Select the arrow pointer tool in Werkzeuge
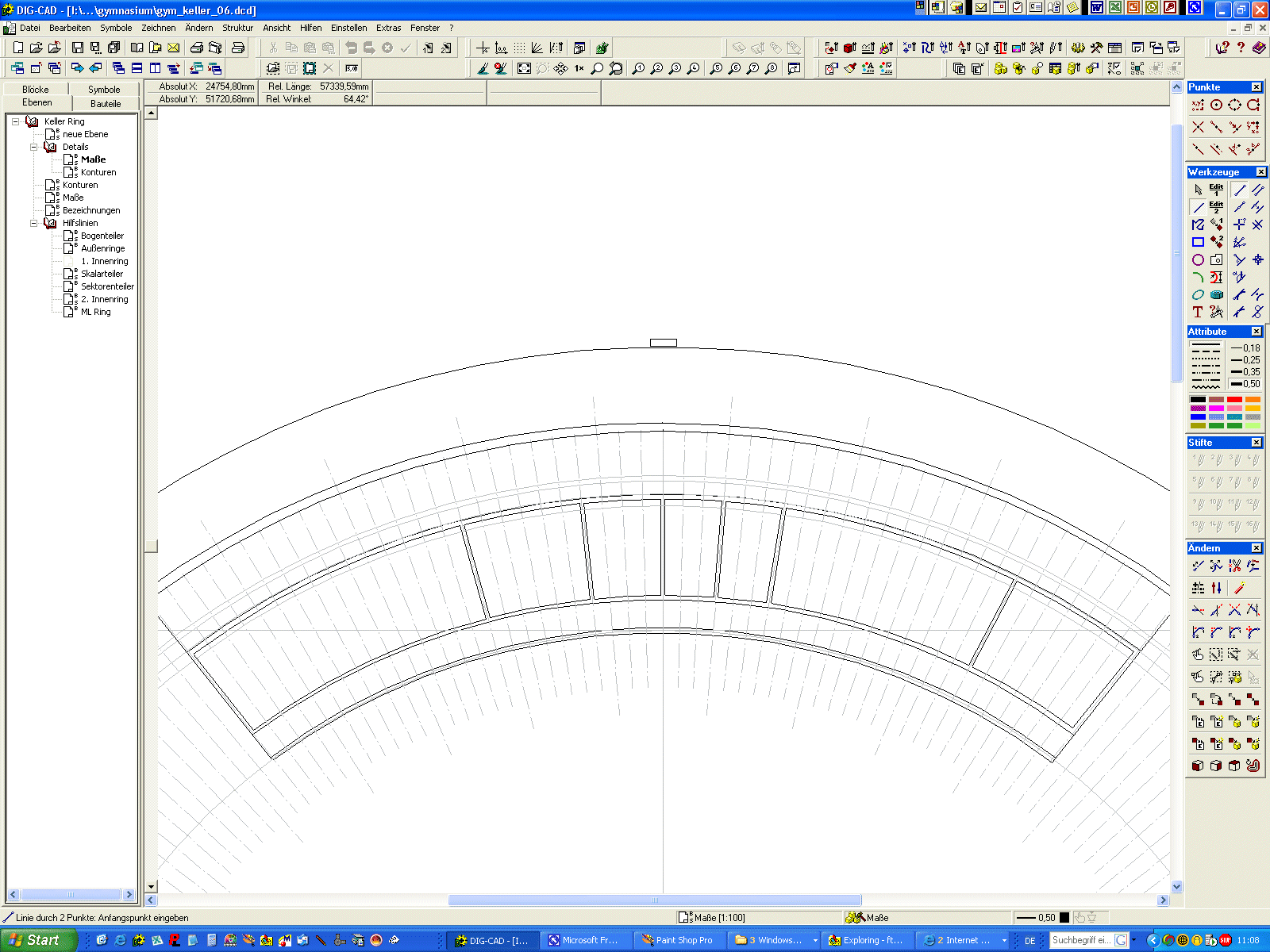Viewport: 1270px width, 952px height. (1198, 190)
